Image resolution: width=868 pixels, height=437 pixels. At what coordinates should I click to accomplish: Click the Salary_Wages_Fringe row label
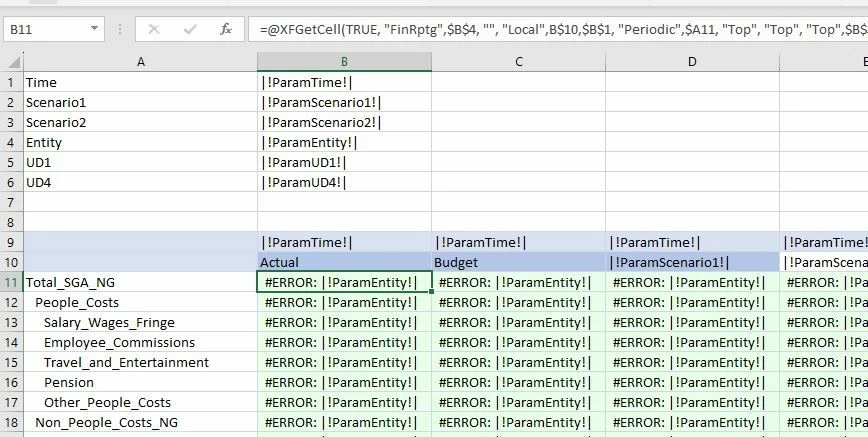coord(141,322)
